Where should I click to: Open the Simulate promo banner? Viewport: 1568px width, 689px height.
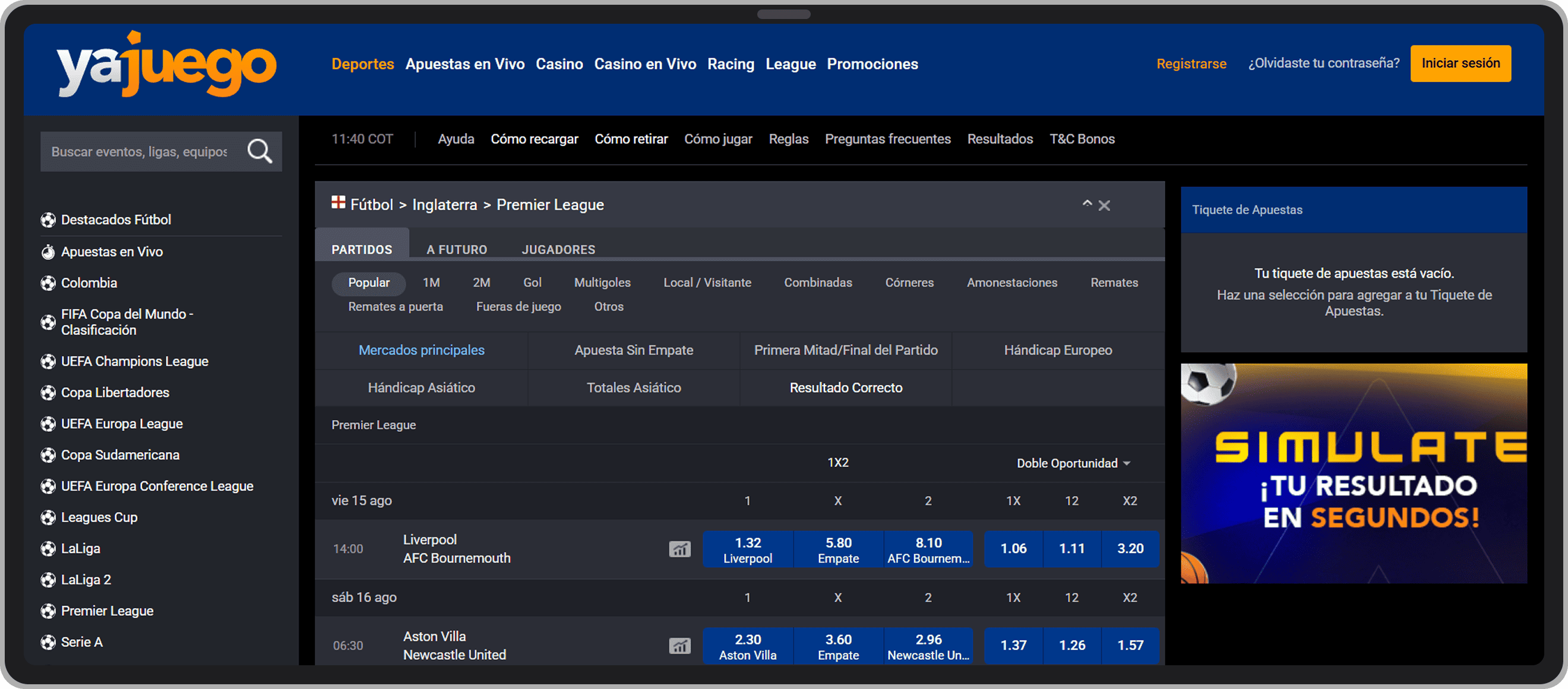[1354, 473]
